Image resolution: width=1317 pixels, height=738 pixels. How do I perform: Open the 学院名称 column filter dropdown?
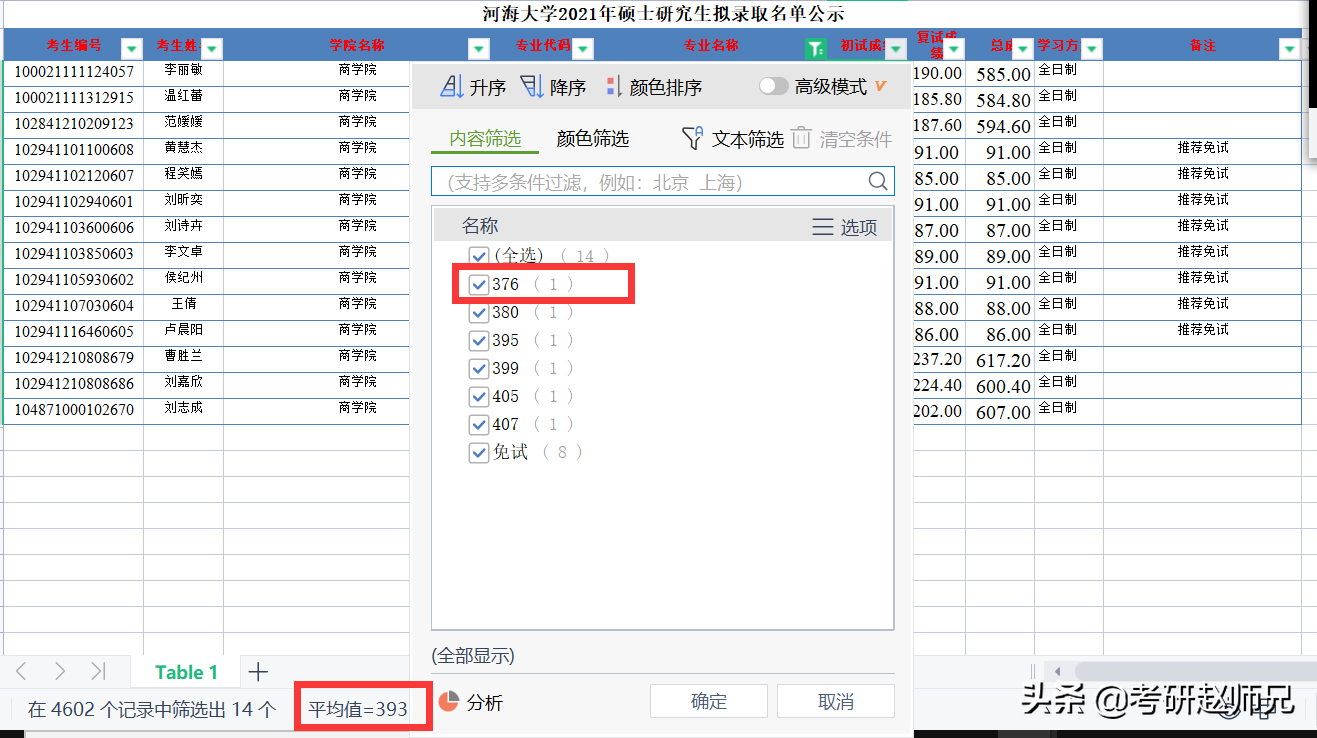click(x=477, y=46)
